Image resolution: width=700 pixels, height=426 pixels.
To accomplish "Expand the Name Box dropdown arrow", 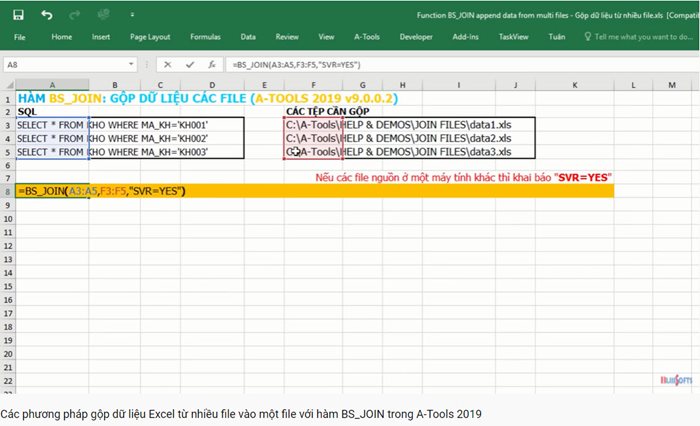I will 131,64.
